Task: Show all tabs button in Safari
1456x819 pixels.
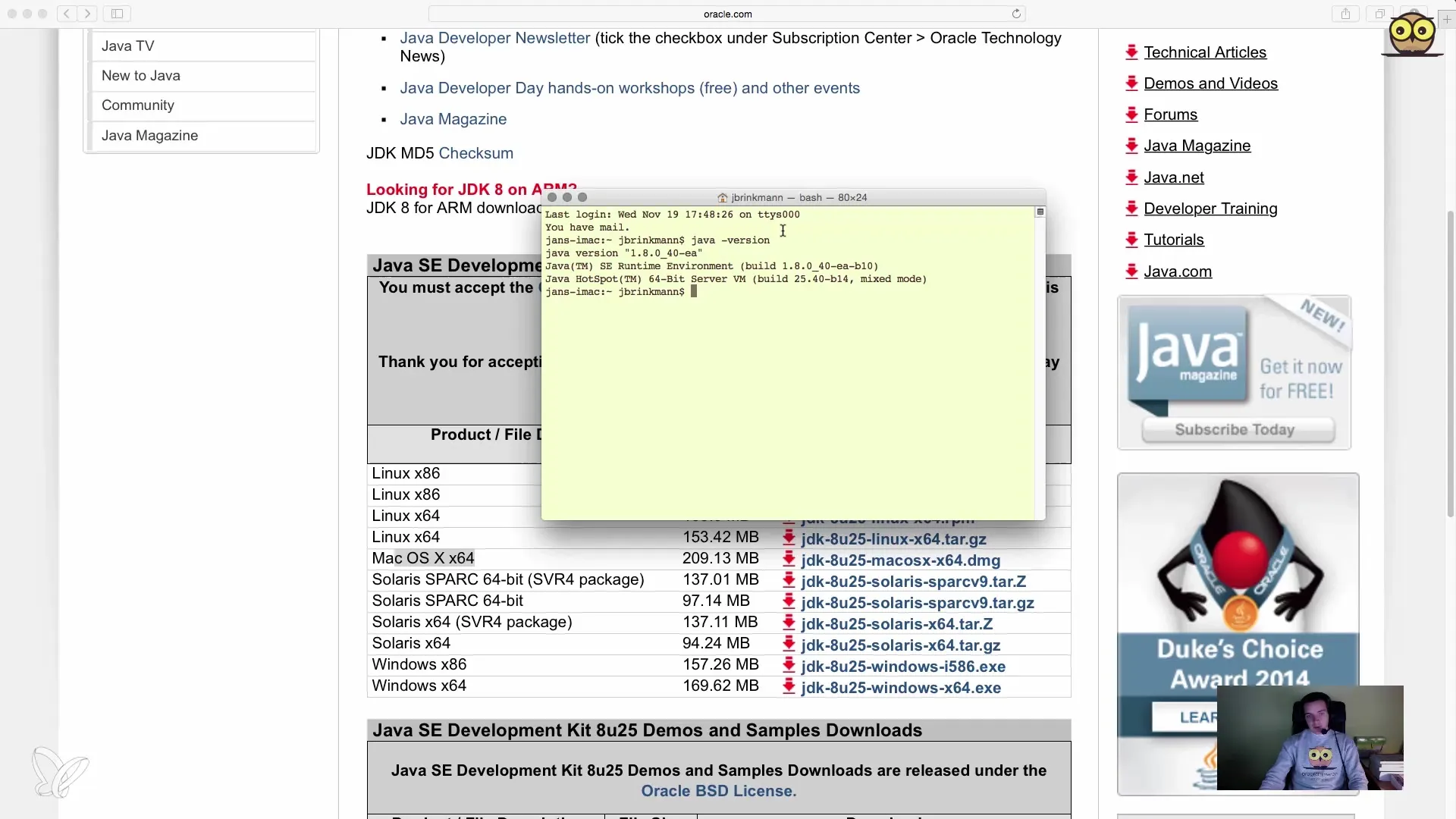Action: pyautogui.click(x=1380, y=14)
